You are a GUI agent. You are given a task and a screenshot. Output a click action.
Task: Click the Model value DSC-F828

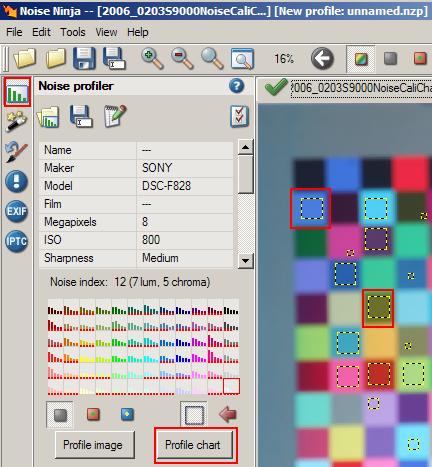tap(185, 186)
